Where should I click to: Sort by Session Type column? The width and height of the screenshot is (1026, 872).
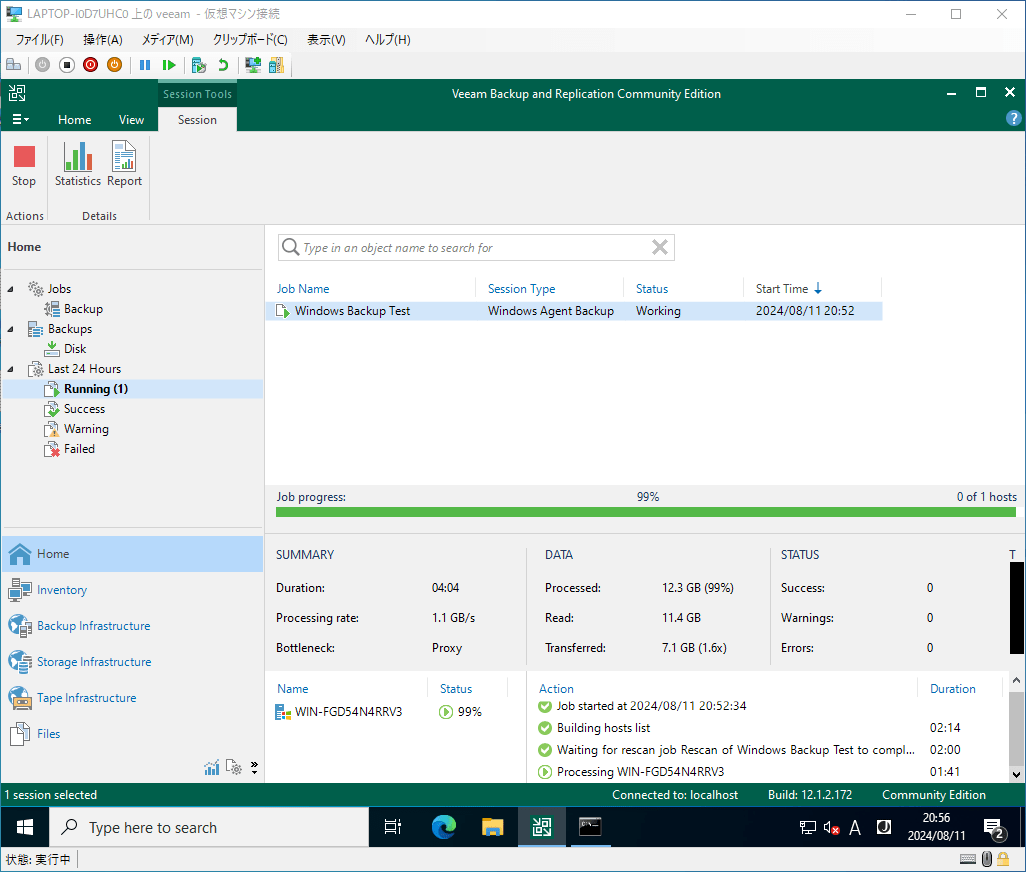[522, 288]
